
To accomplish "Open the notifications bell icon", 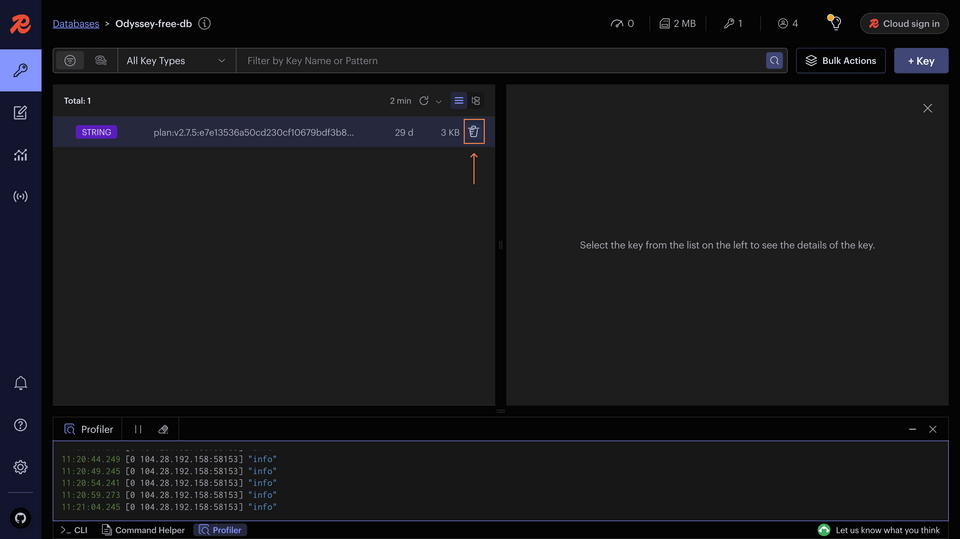I will tap(20, 383).
